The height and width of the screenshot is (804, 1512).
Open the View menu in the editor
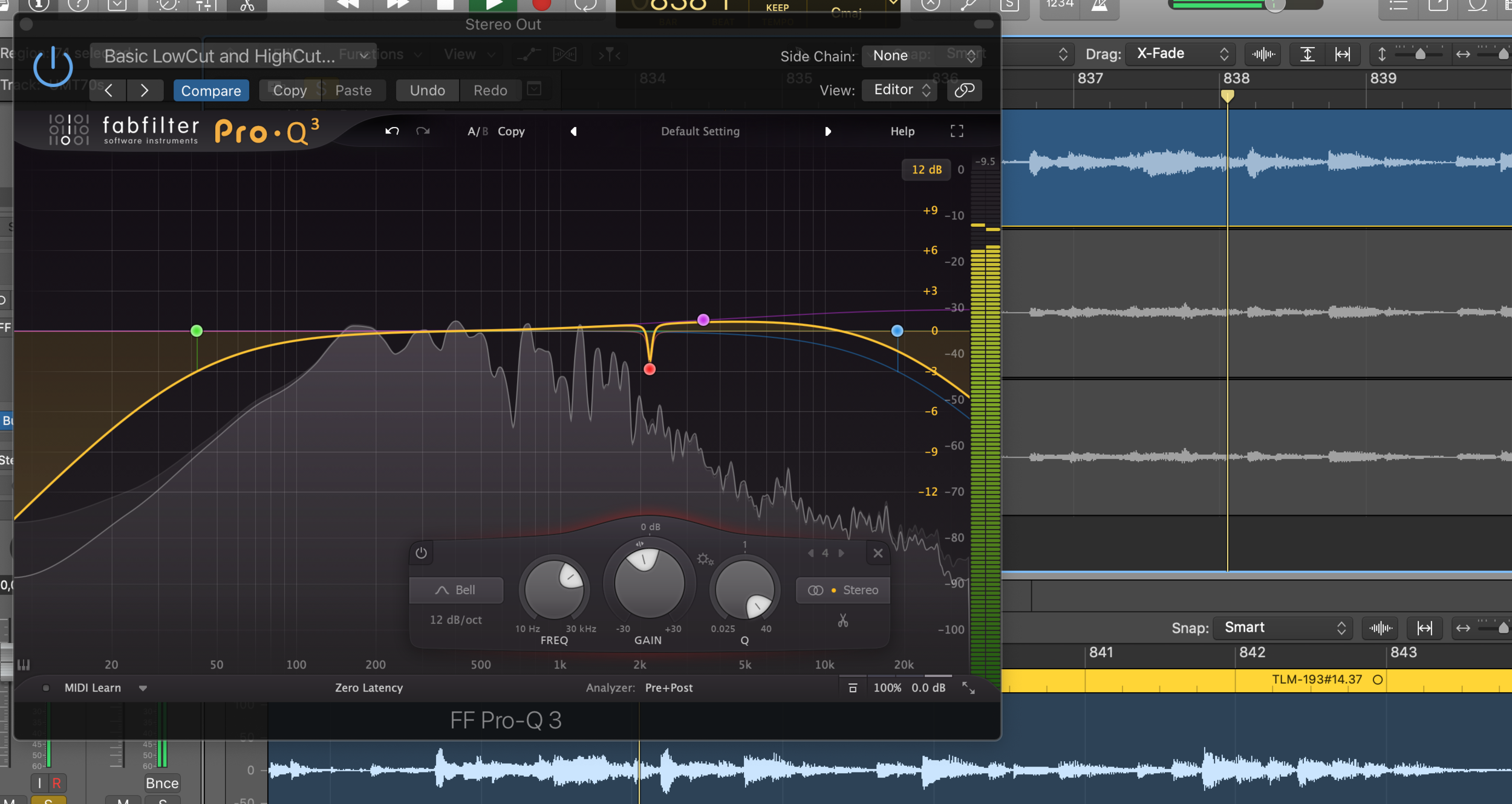(x=460, y=54)
